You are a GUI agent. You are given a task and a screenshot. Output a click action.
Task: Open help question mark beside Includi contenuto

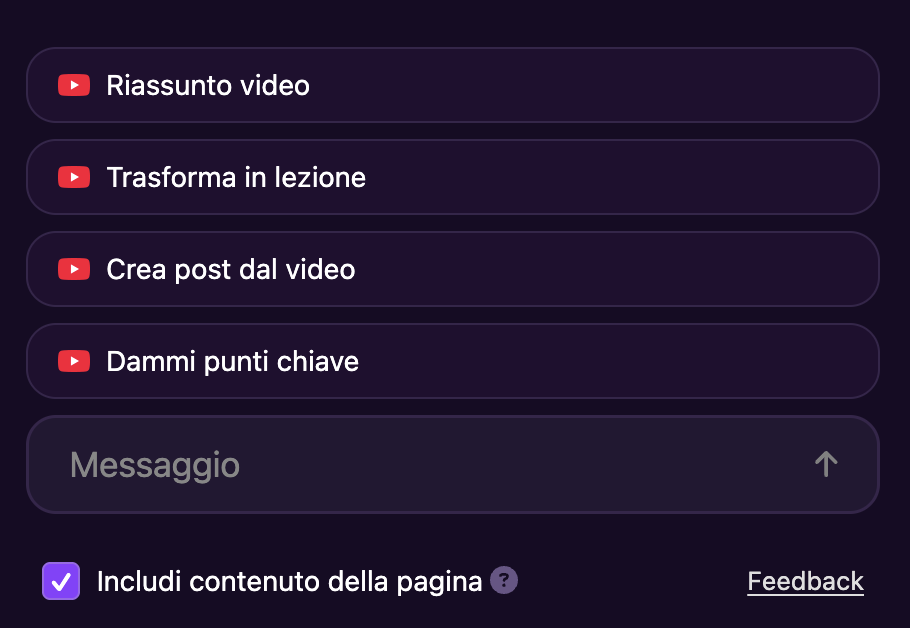point(504,580)
